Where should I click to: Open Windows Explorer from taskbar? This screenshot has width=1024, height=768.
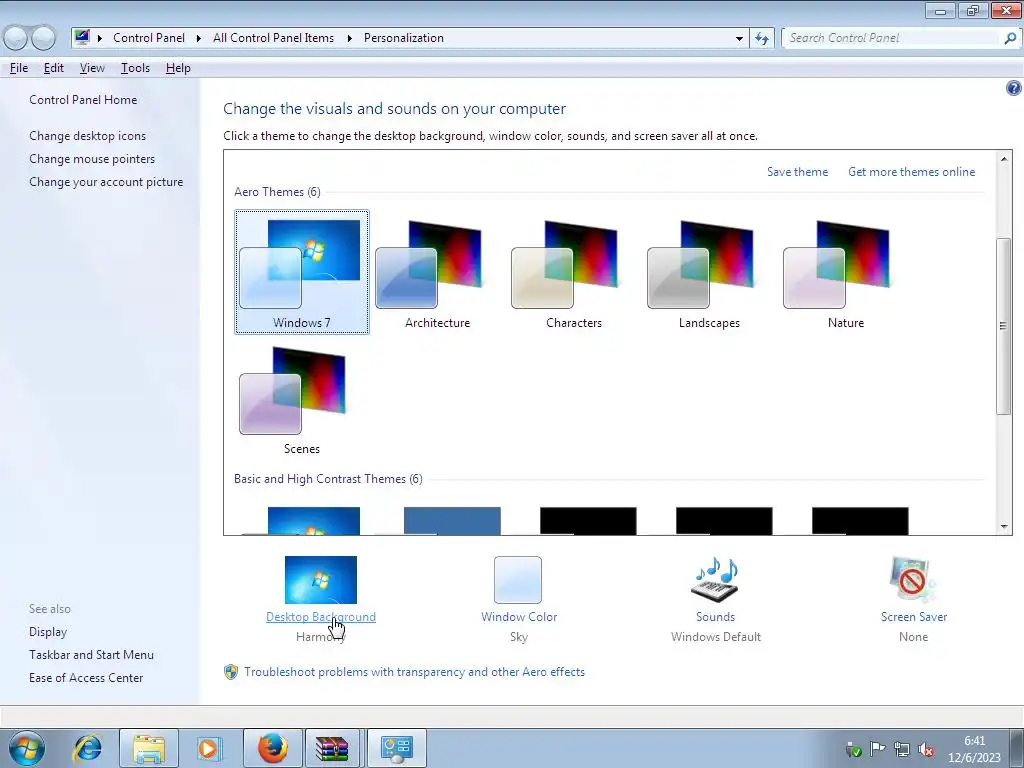tap(149, 748)
